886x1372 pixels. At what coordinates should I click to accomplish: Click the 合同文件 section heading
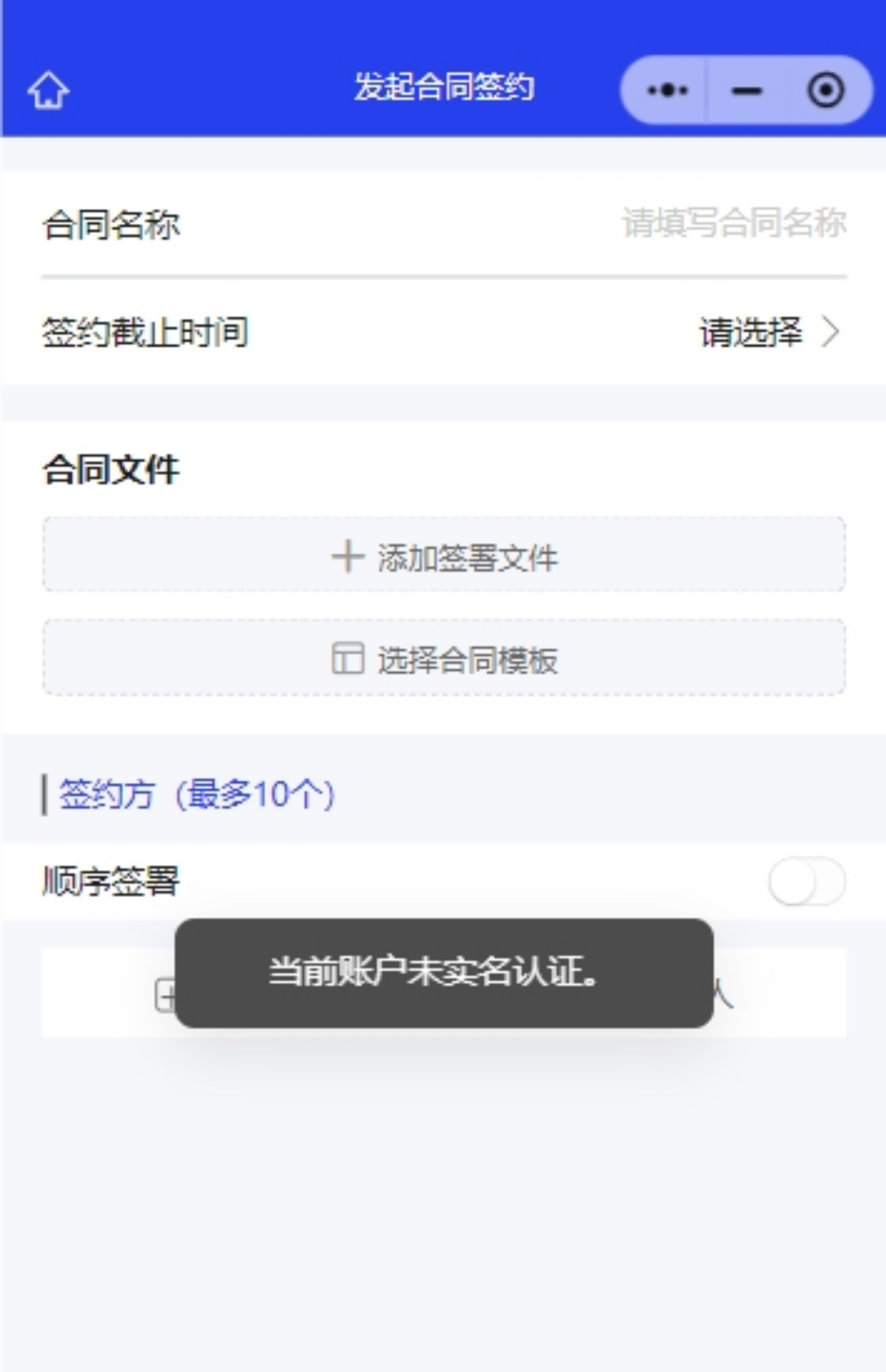tap(111, 469)
